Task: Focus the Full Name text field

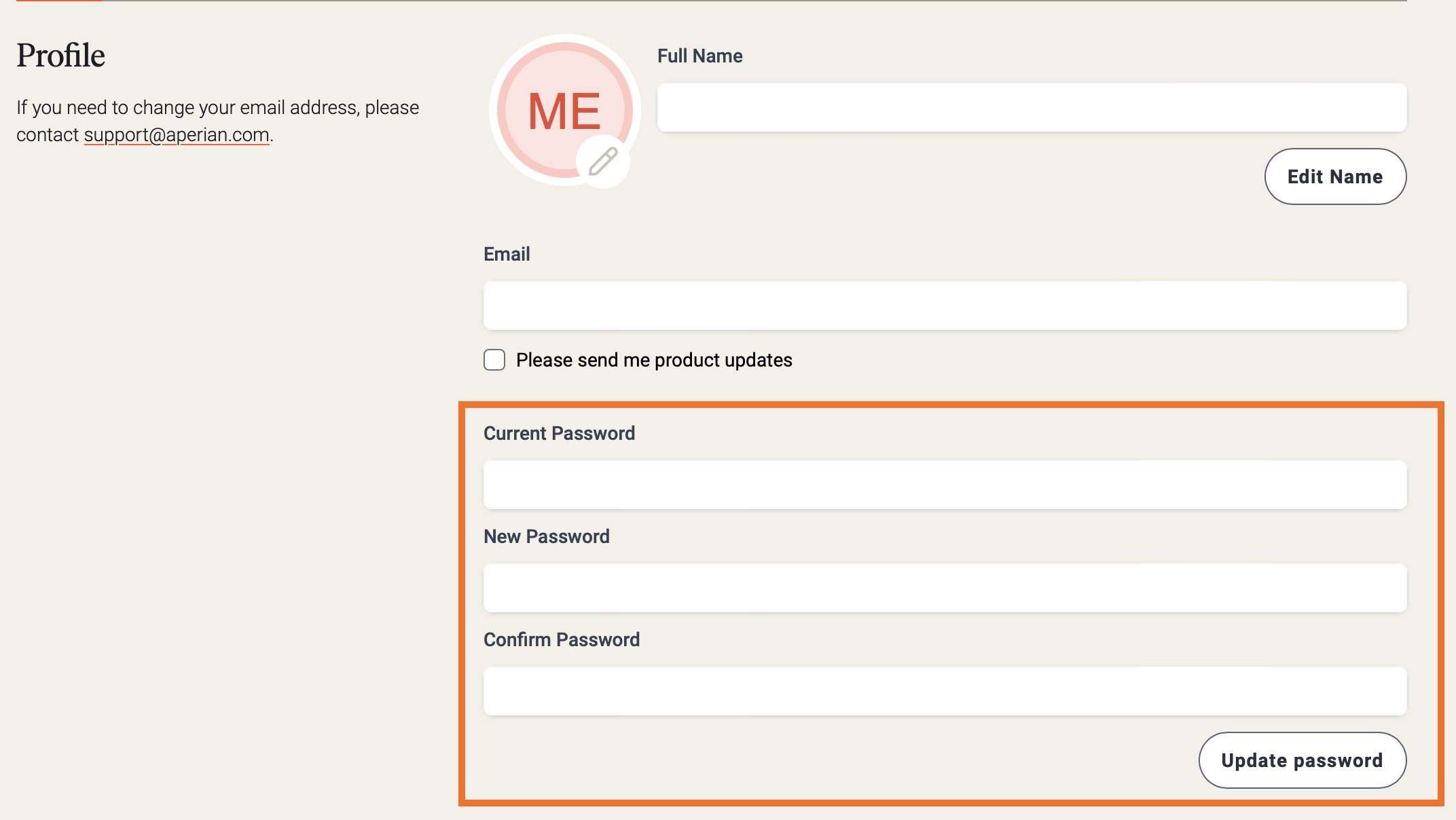Action: [x=1032, y=107]
